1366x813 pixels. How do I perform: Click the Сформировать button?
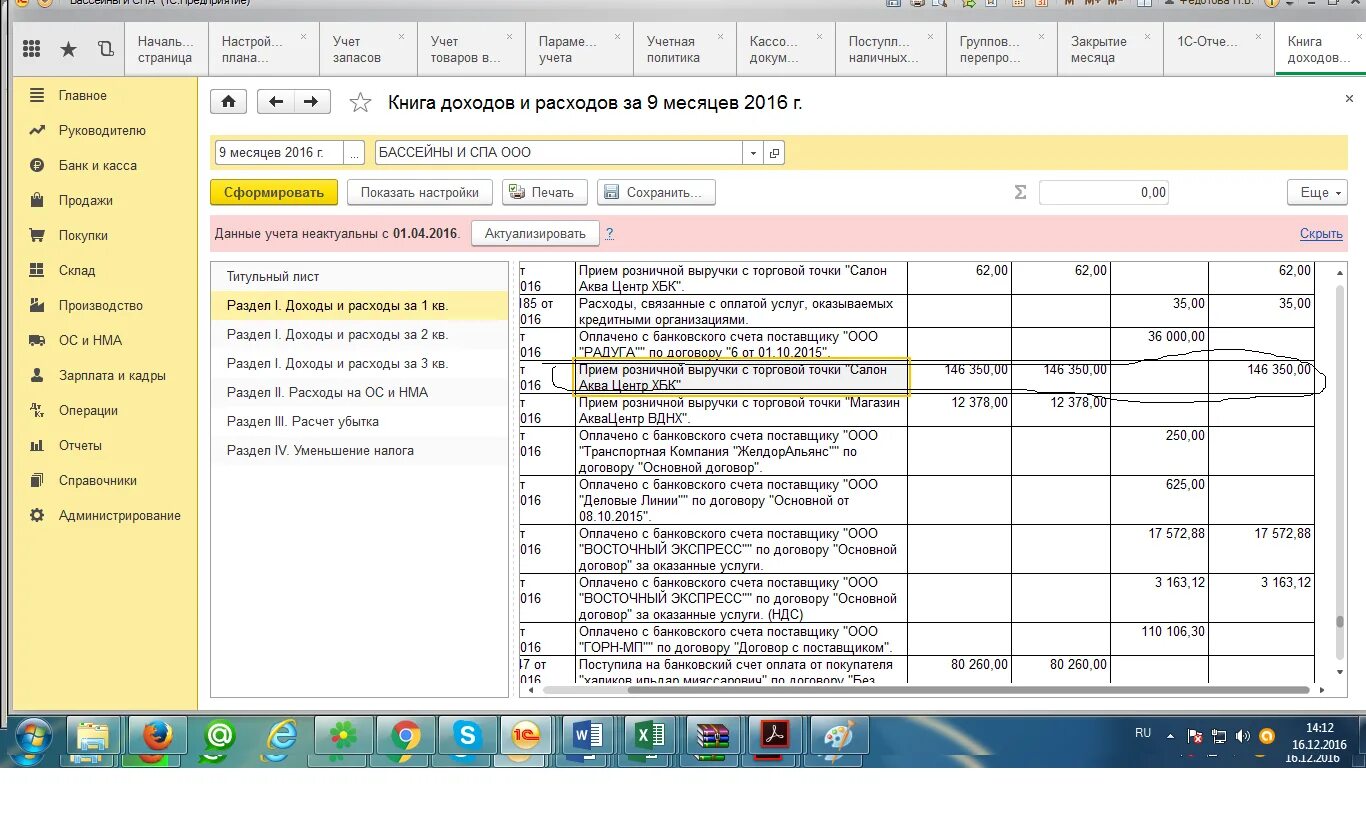click(274, 192)
